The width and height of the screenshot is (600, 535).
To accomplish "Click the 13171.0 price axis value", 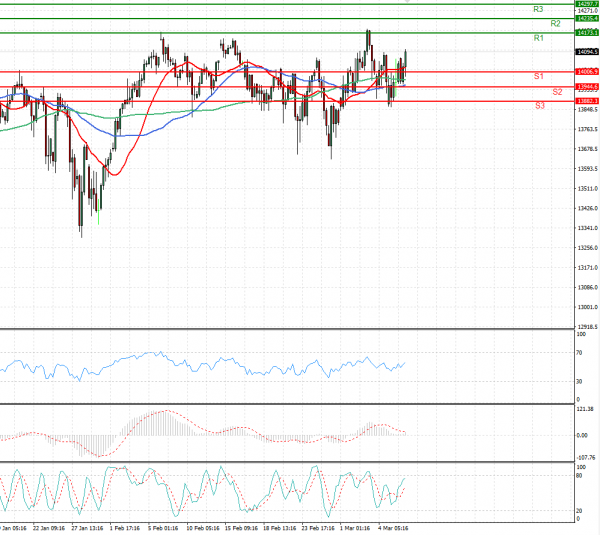I will (587, 268).
